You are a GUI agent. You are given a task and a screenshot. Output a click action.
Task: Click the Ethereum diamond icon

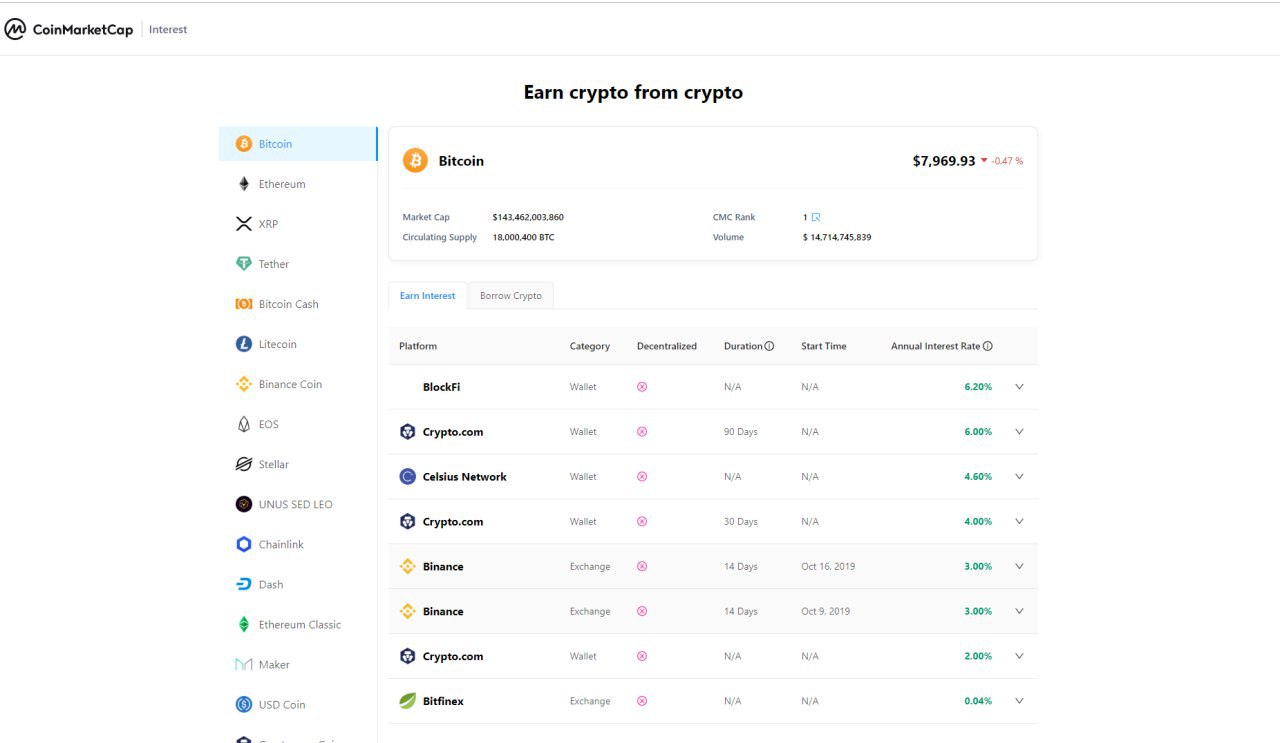click(x=244, y=184)
